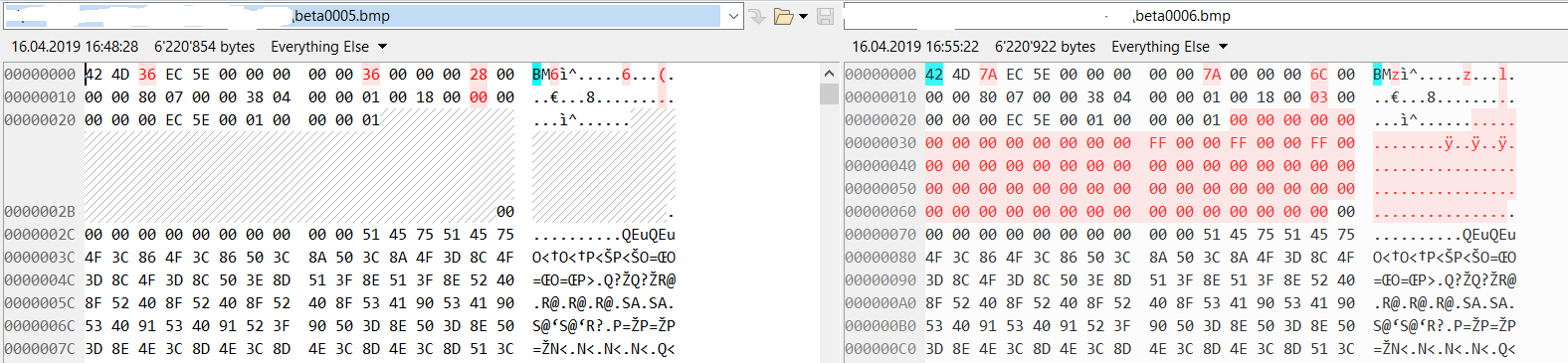This screenshot has height=363, width=1568.
Task: Click the left path field showing beta0005.bmp
Action: coord(362,16)
